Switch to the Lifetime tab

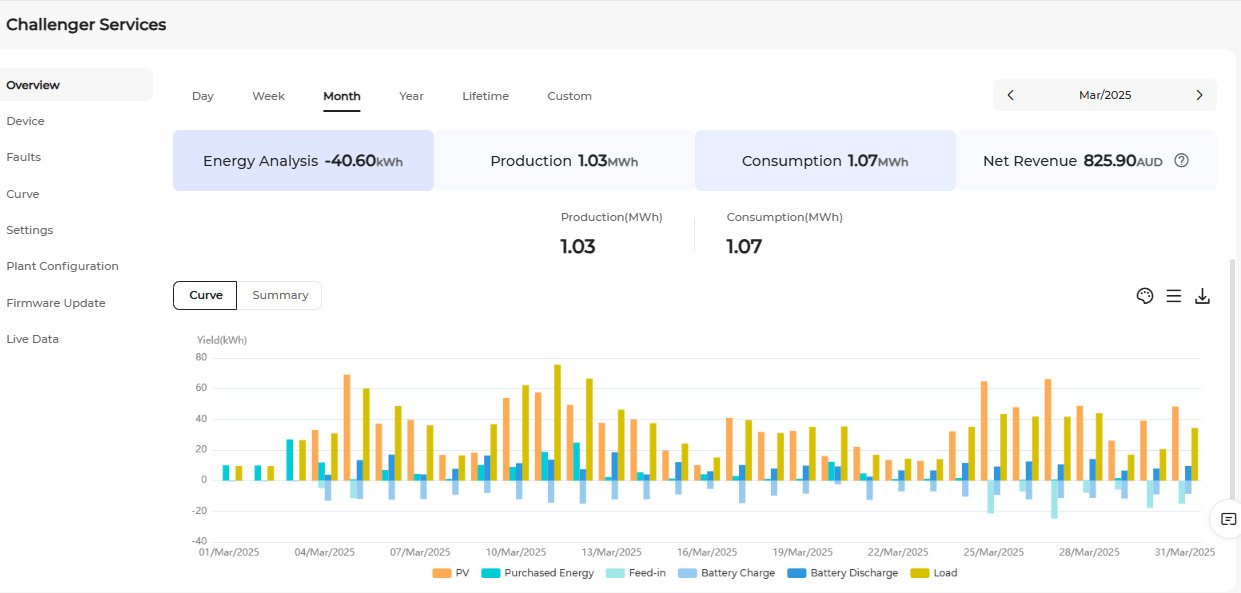click(x=485, y=96)
